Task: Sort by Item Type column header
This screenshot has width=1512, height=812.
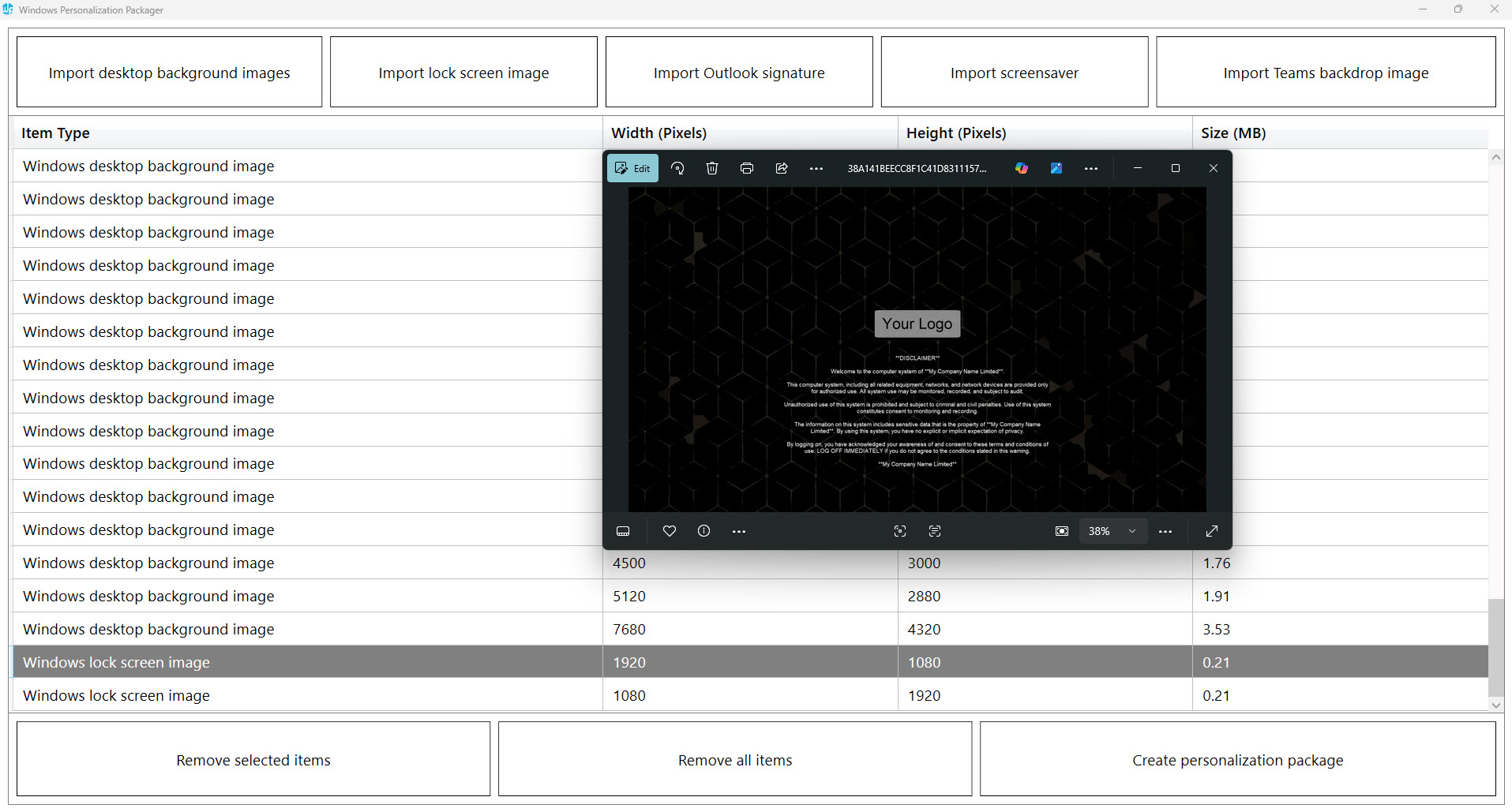Action: point(308,133)
